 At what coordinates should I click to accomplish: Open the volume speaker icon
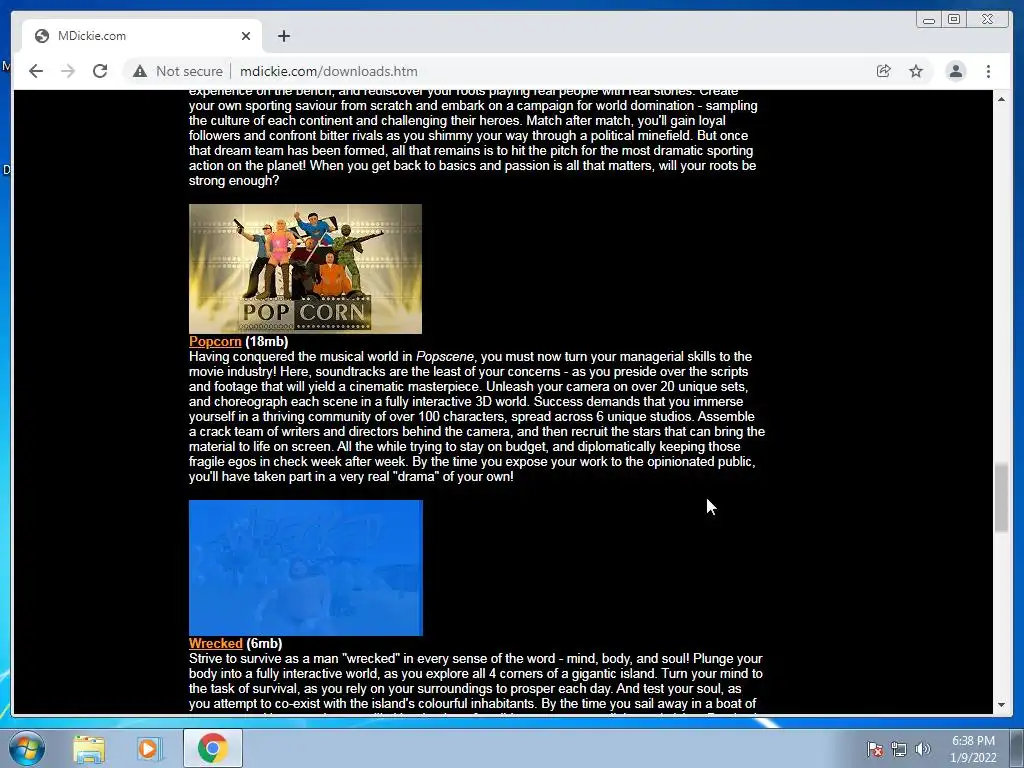(922, 749)
